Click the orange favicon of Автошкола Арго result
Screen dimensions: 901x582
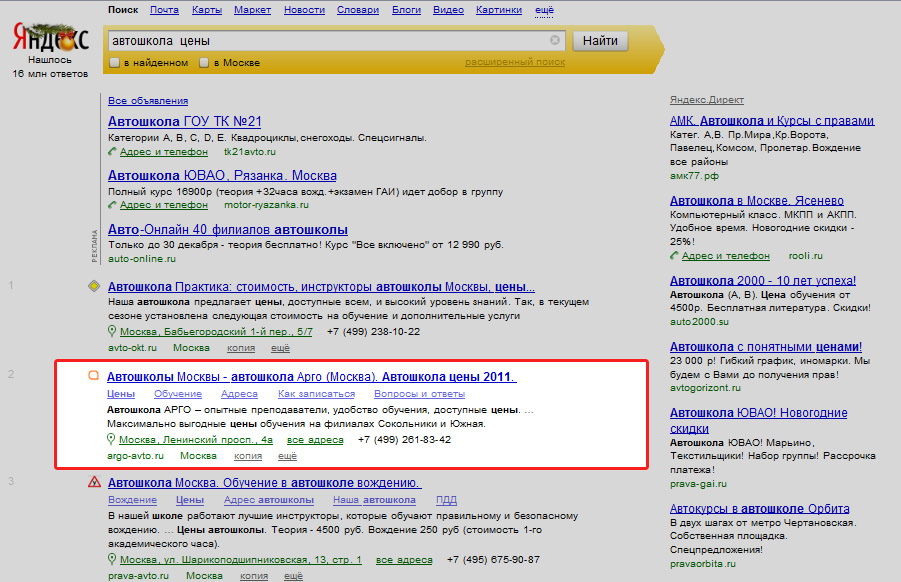click(93, 376)
